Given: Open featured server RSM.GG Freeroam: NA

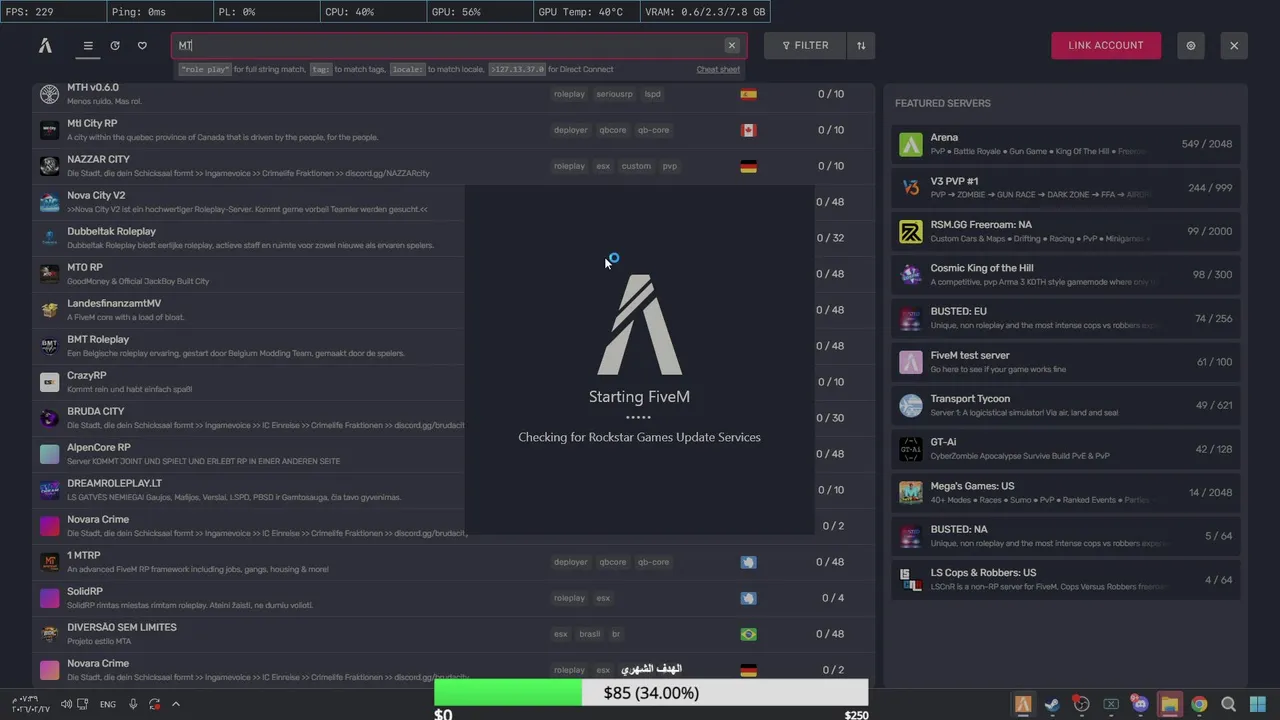Looking at the screenshot, I should [1066, 231].
